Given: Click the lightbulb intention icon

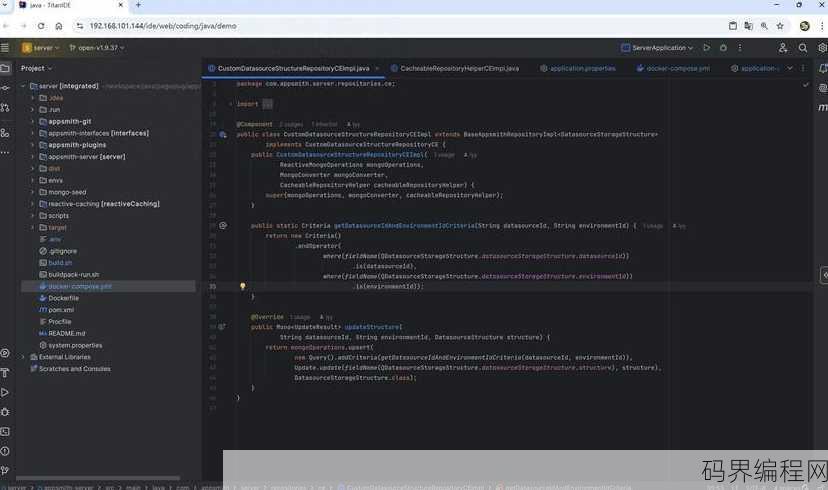Looking at the screenshot, I should [x=242, y=286].
